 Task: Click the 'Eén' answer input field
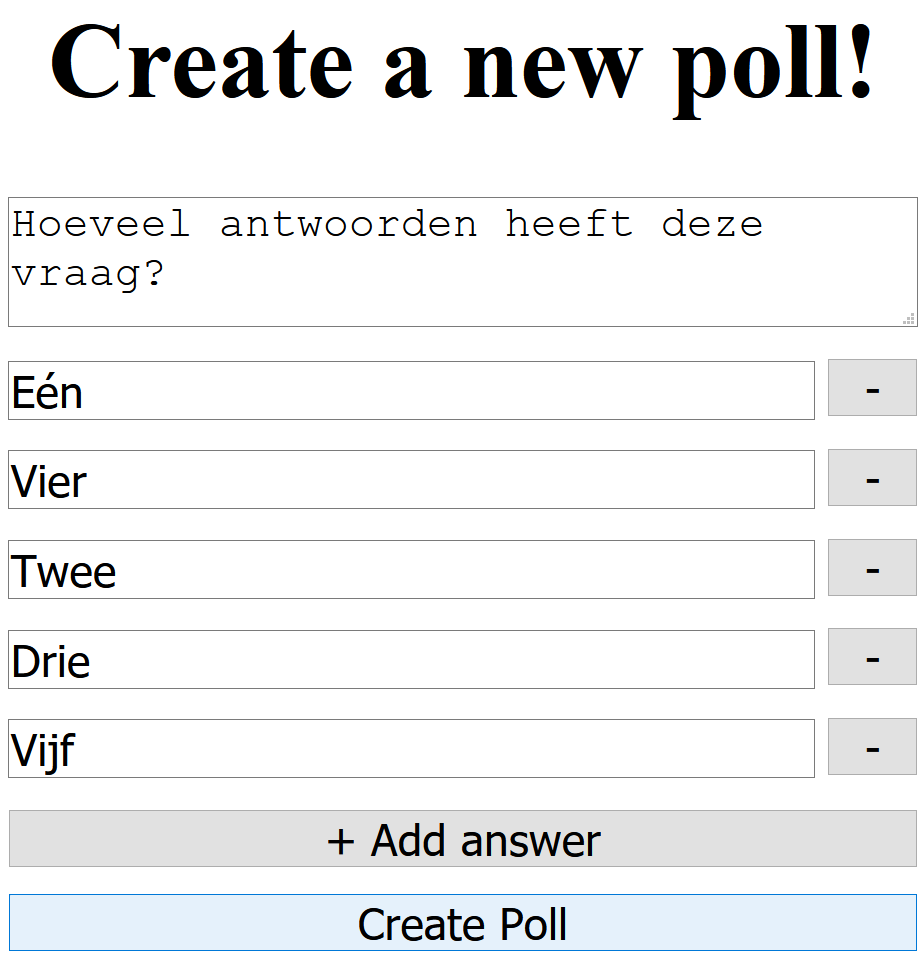[x=411, y=391]
